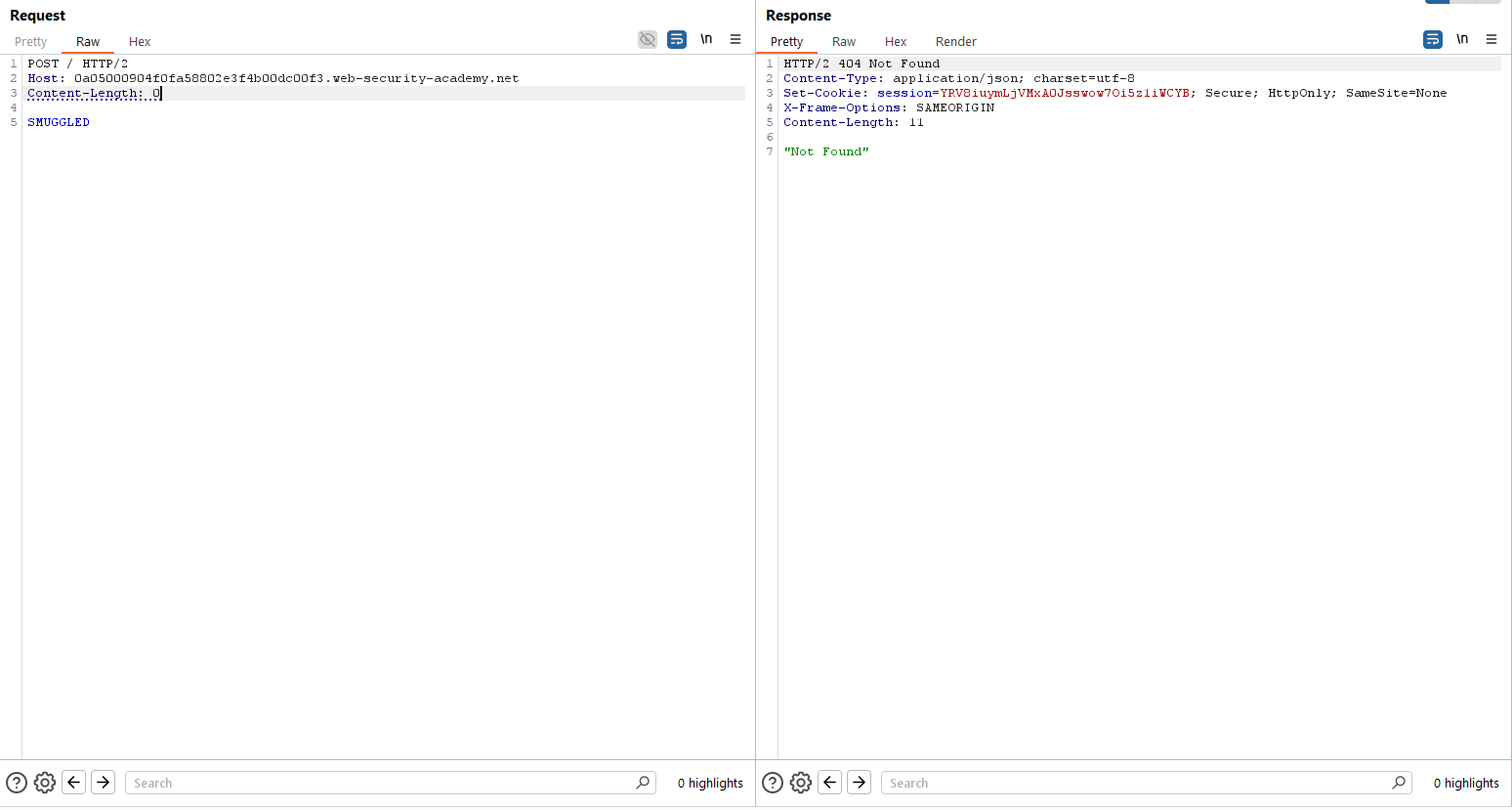
Task: Go to previous match in Request search
Action: 74,783
